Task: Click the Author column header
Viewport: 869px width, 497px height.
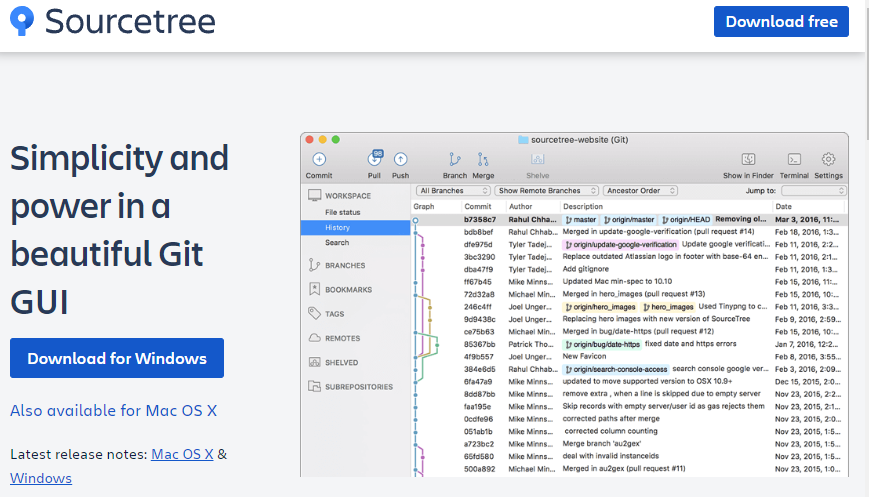Action: (520, 206)
